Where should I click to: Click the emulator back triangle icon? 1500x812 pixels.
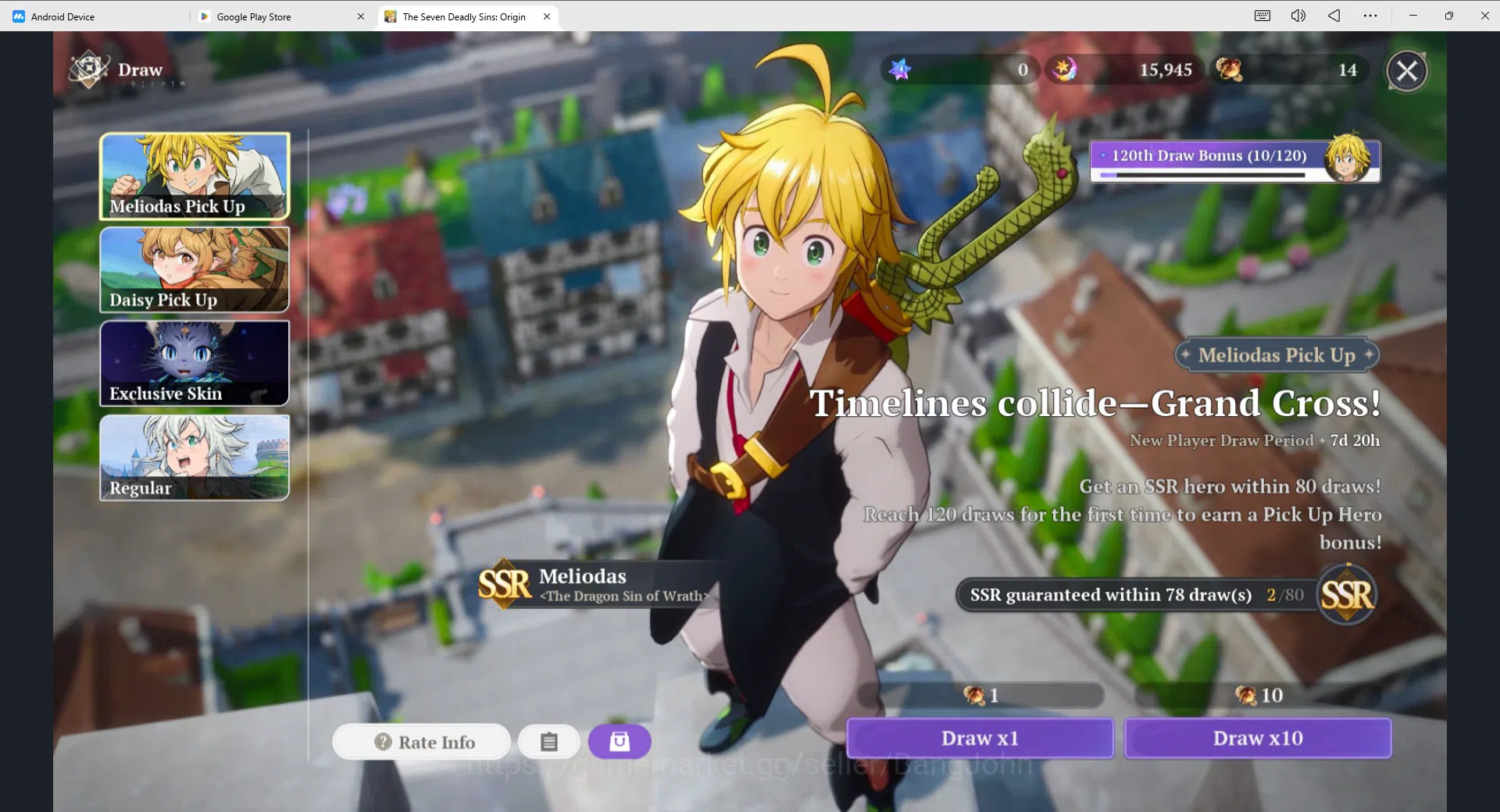point(1334,16)
